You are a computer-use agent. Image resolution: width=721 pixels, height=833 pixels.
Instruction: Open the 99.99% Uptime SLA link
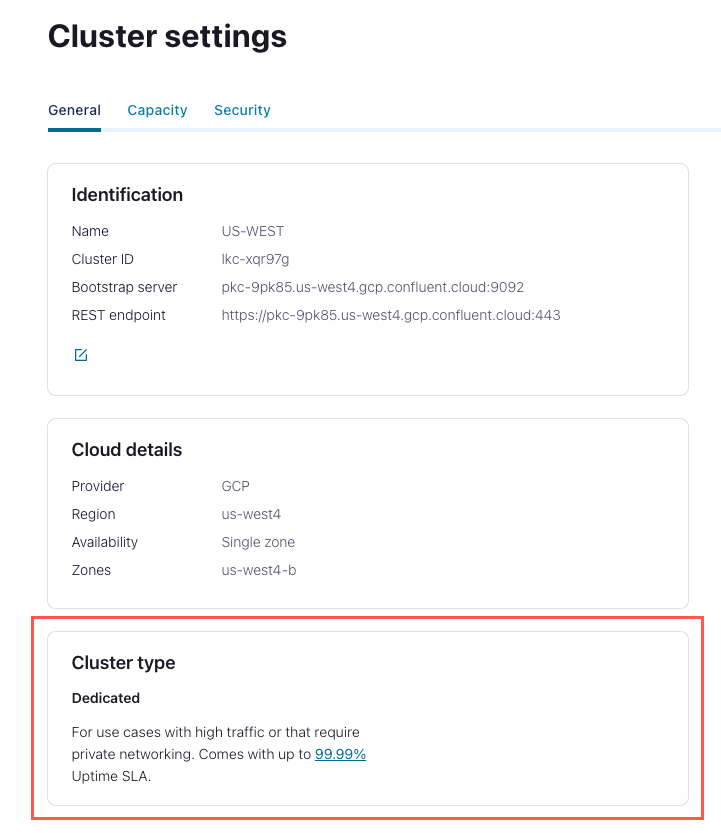(x=340, y=754)
